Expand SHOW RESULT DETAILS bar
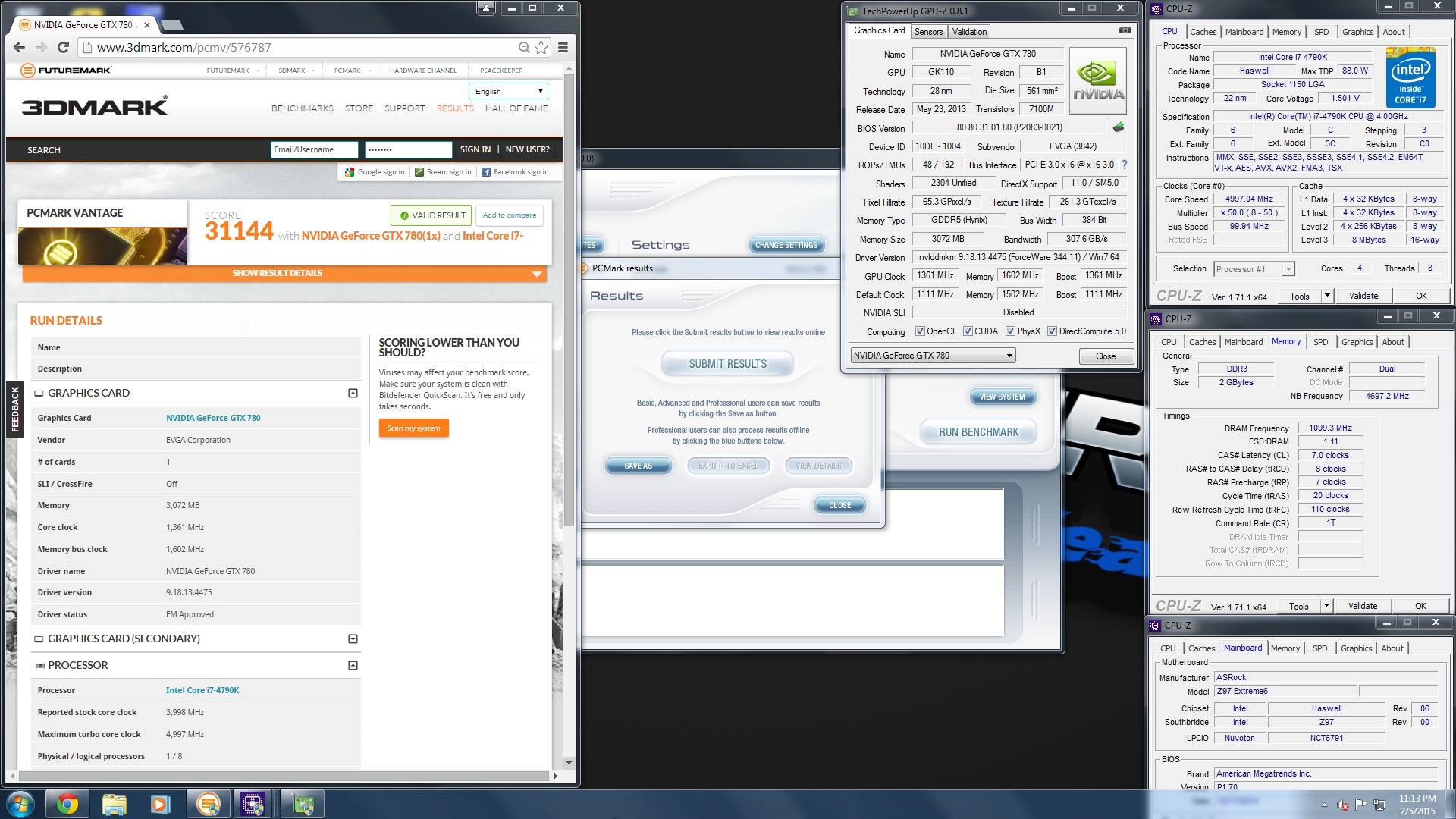This screenshot has height=819, width=1456. (x=284, y=273)
